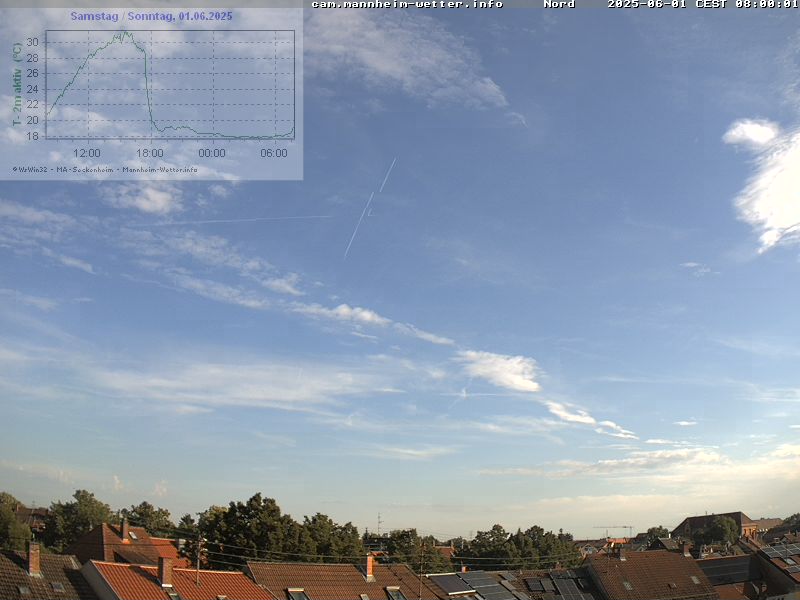Click the 18:00 x-axis label

pos(149,153)
